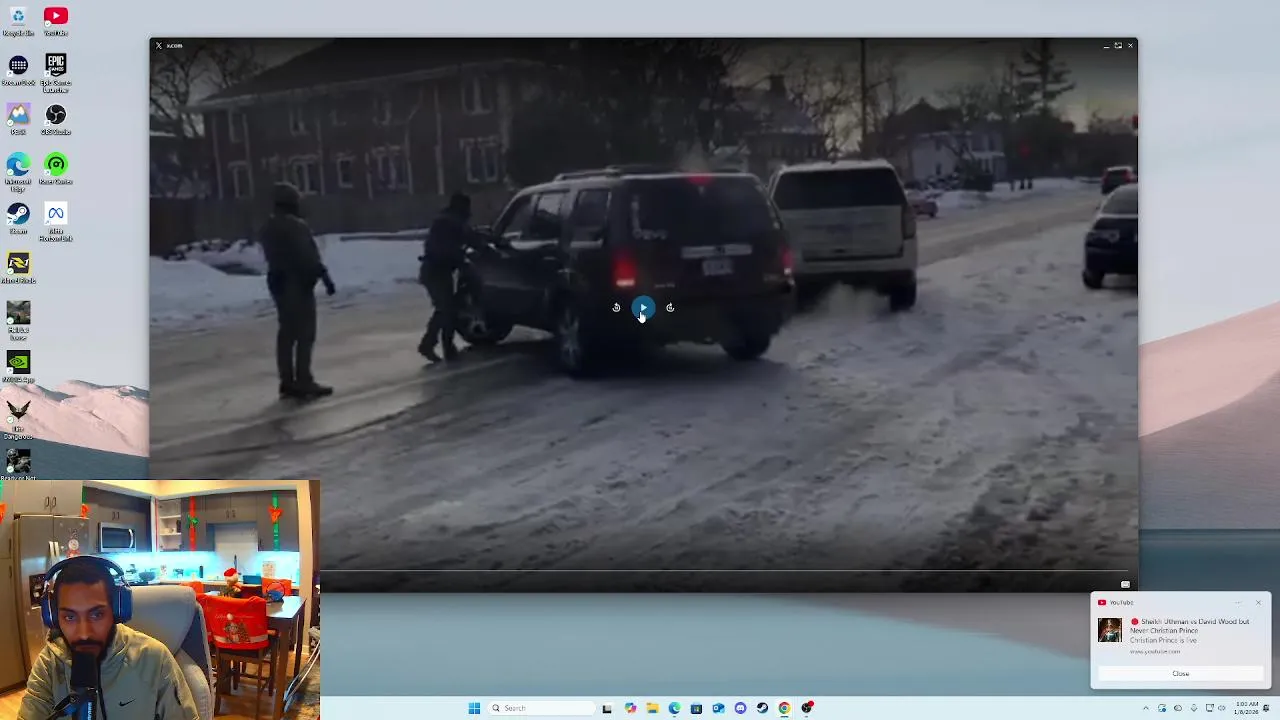Open Discord from the taskbar

point(740,708)
